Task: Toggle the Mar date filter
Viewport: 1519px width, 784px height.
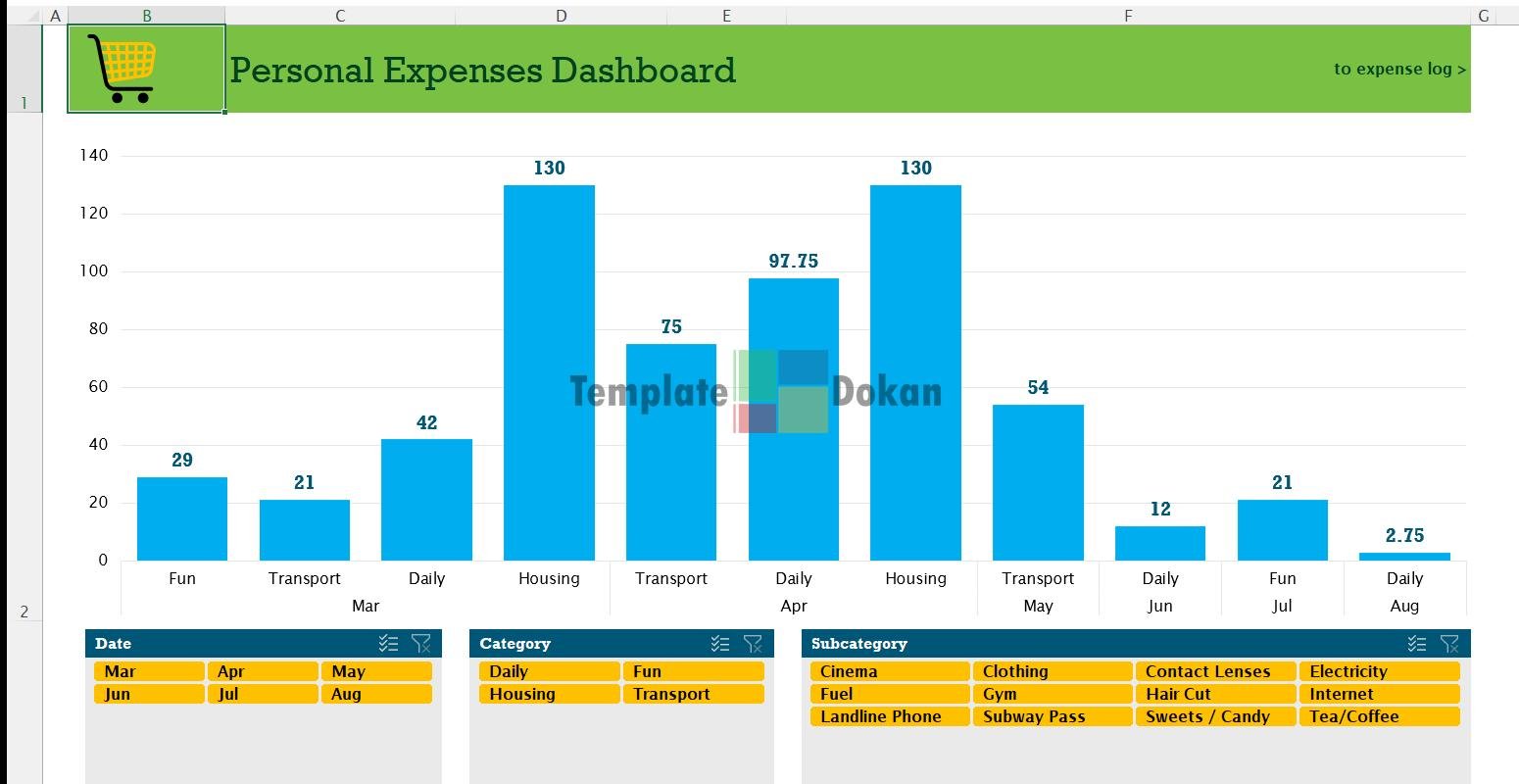Action: 149,671
